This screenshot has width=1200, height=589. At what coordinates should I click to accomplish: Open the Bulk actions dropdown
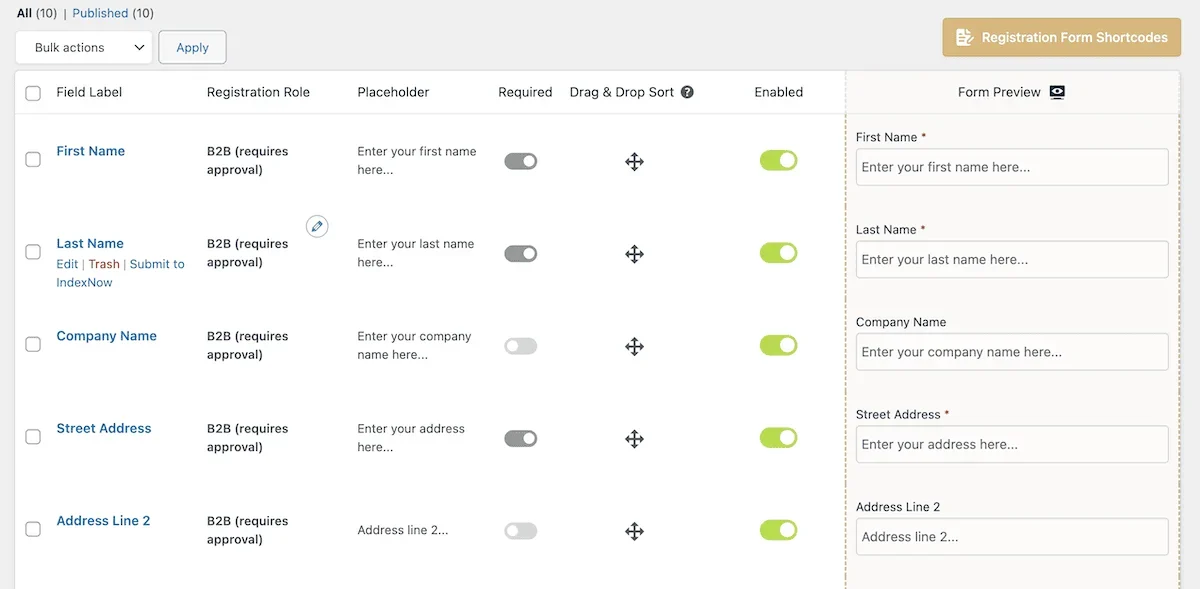(x=83, y=46)
